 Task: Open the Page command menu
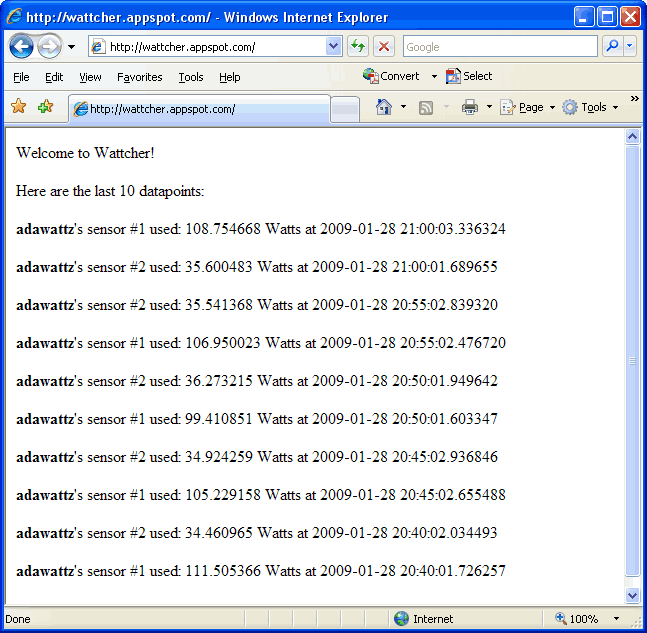point(528,107)
